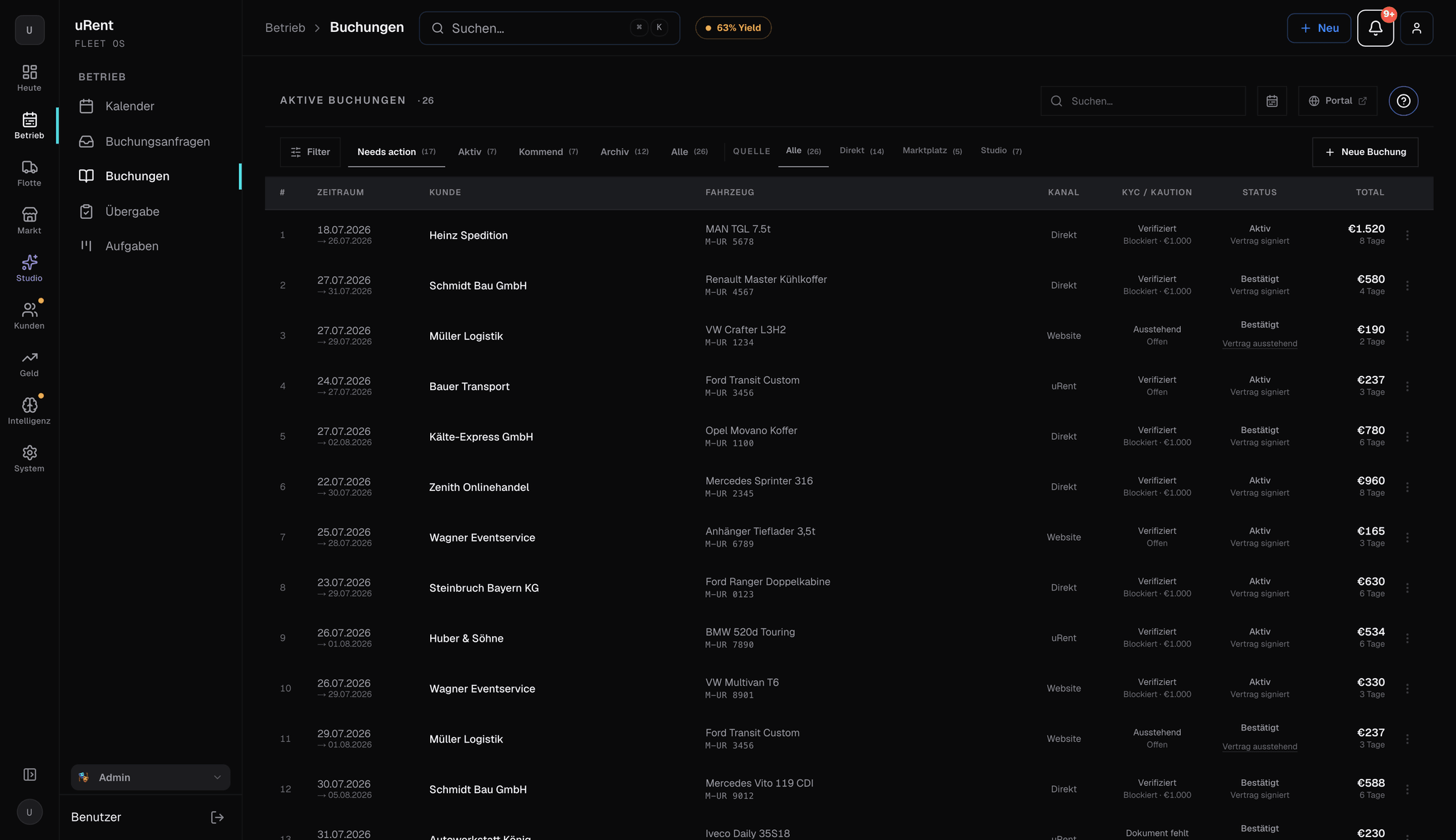Open the user profile icon
The image size is (1456, 840).
coord(1416,28)
